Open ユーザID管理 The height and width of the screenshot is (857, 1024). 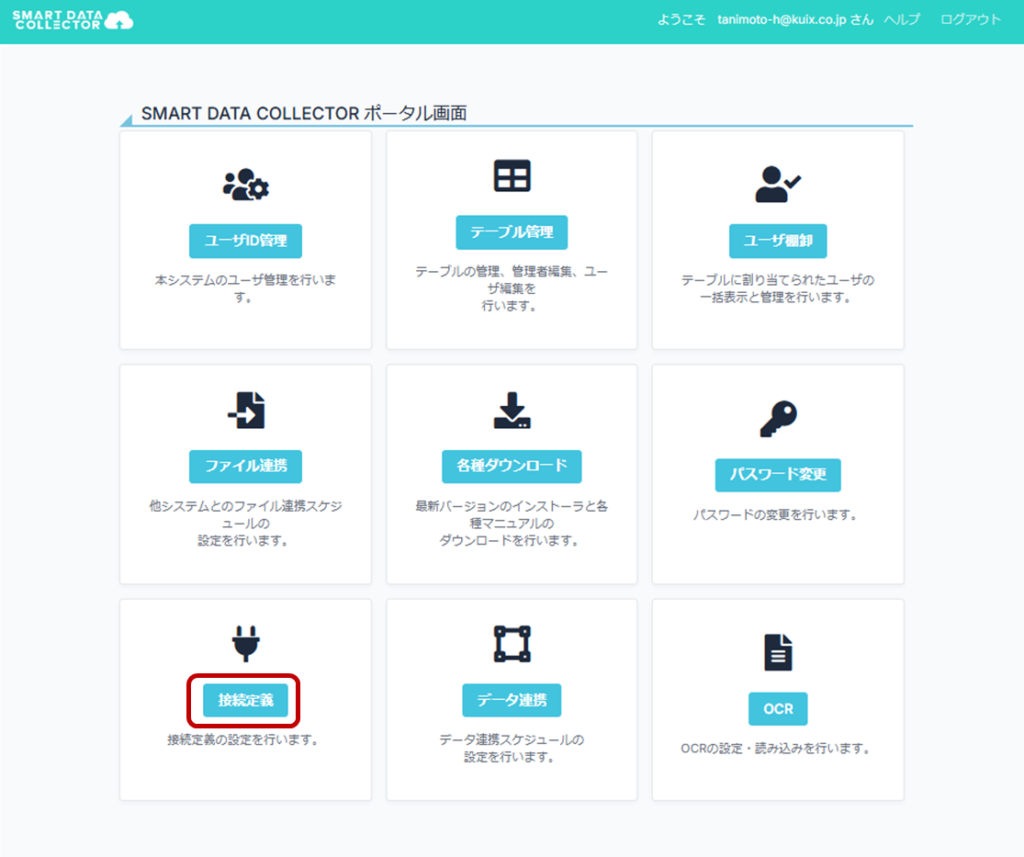point(246,241)
